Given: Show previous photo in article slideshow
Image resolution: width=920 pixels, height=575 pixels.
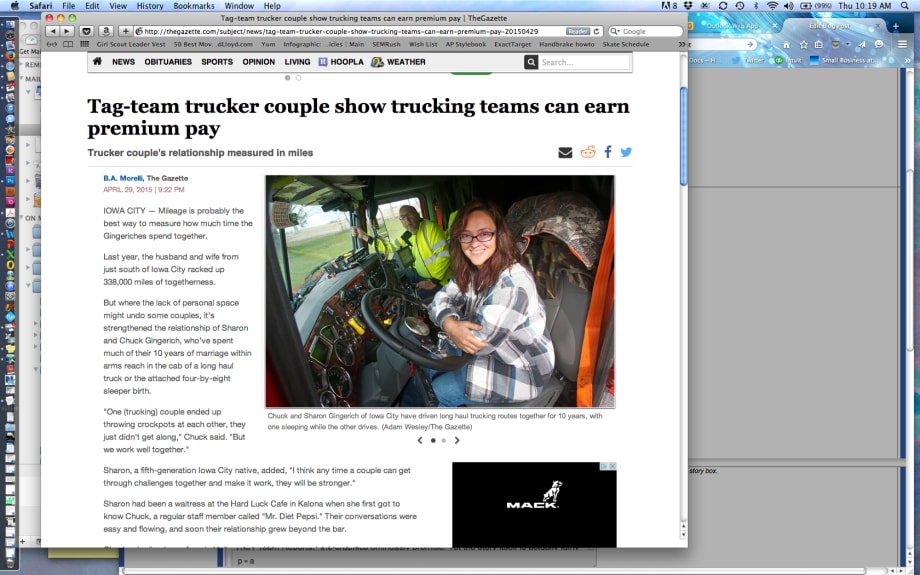Looking at the screenshot, I should point(420,440).
